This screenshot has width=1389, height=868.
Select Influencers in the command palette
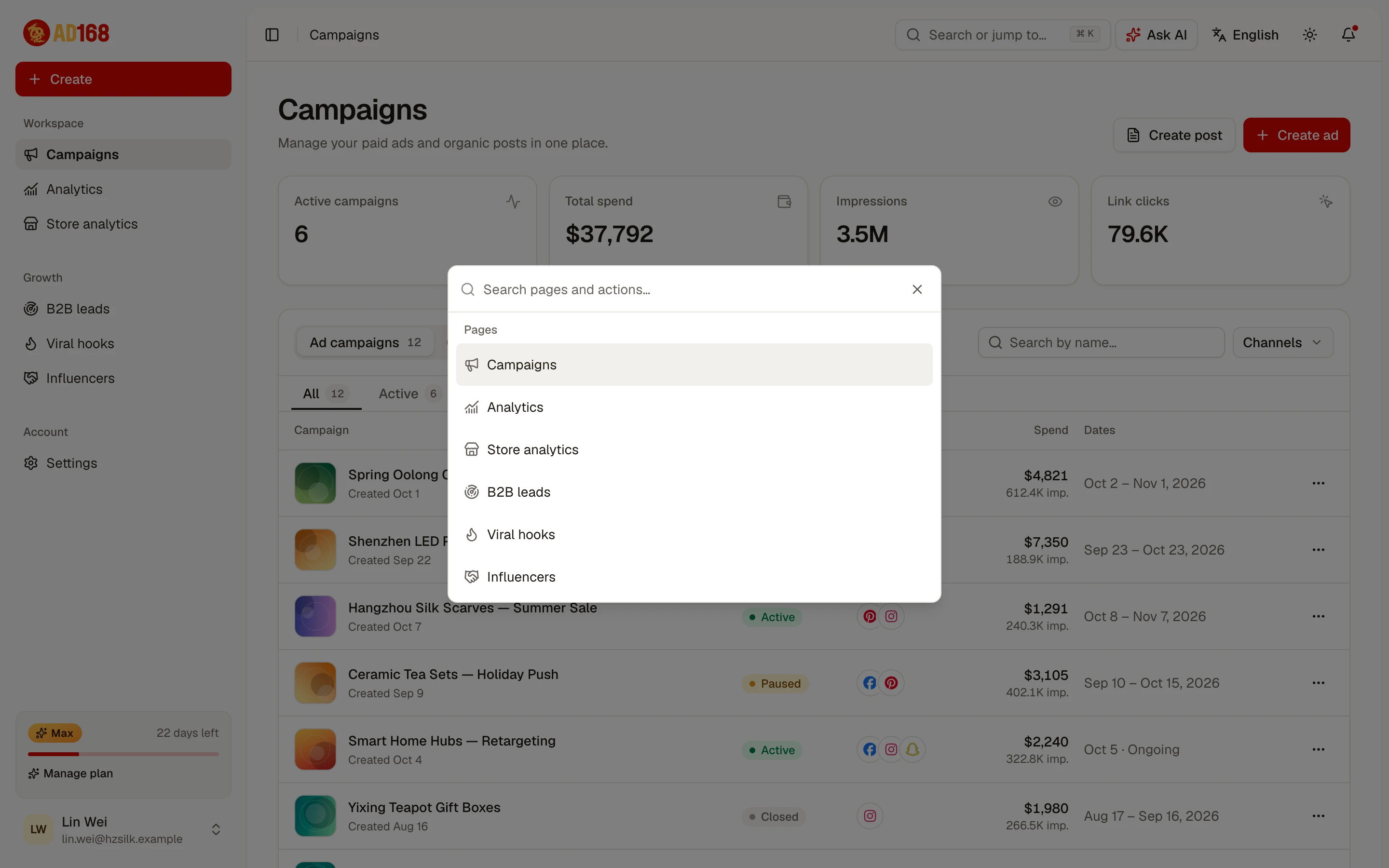point(694,577)
